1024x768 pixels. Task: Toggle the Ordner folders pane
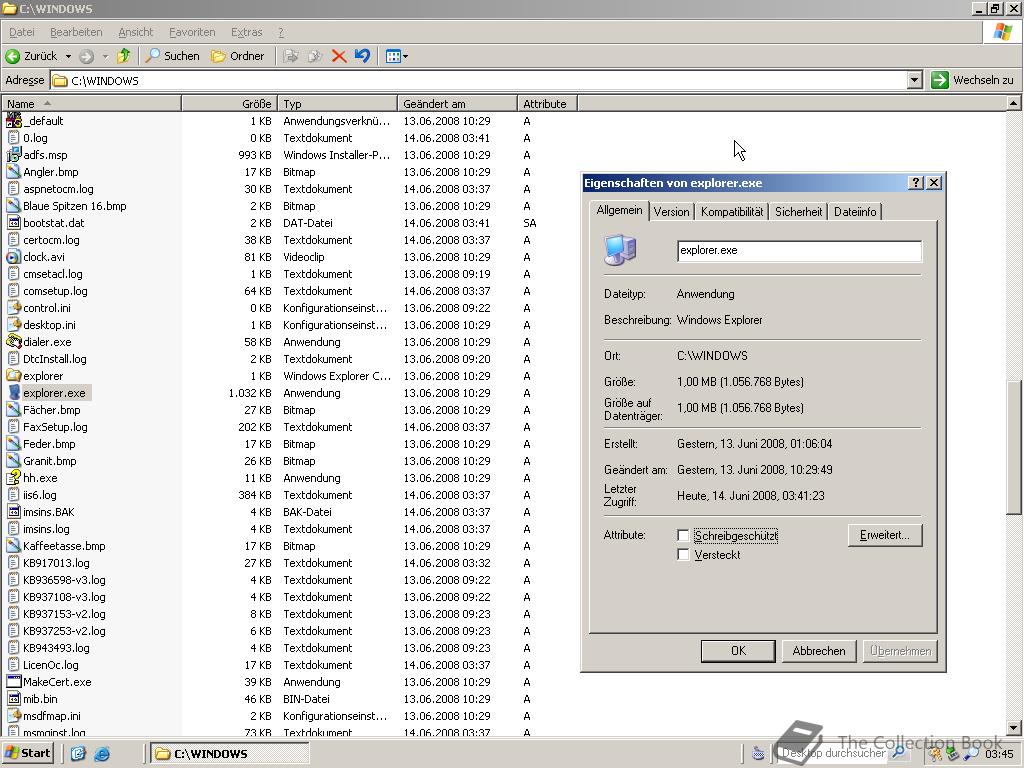pos(238,56)
